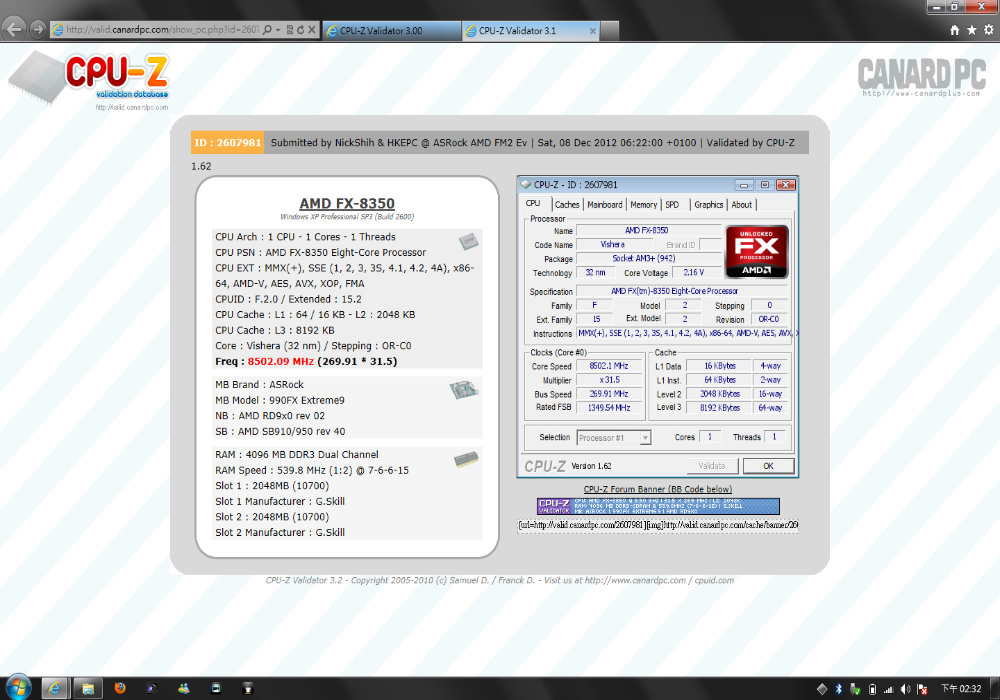Click the AMD FX-8350 heading link
Image resolution: width=1000 pixels, height=700 pixels.
click(347, 203)
